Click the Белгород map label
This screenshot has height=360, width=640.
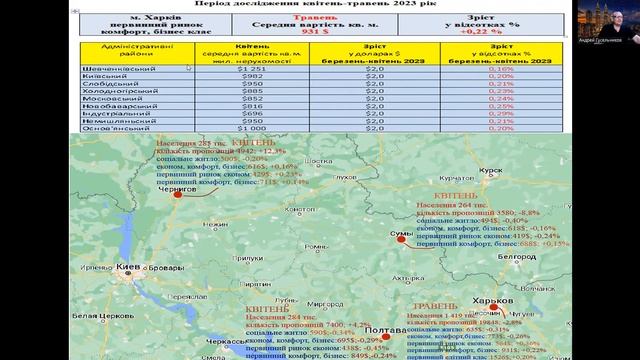[x=517, y=257]
